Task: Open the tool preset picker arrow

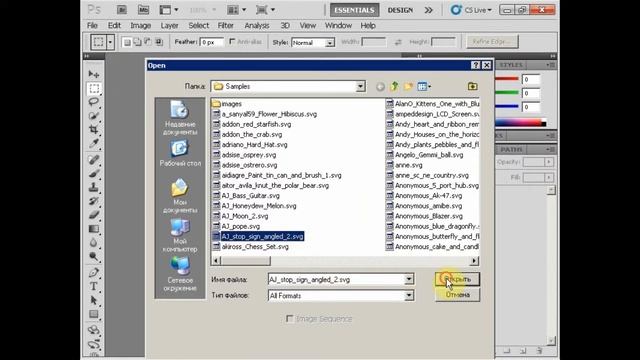Action: click(x=110, y=42)
